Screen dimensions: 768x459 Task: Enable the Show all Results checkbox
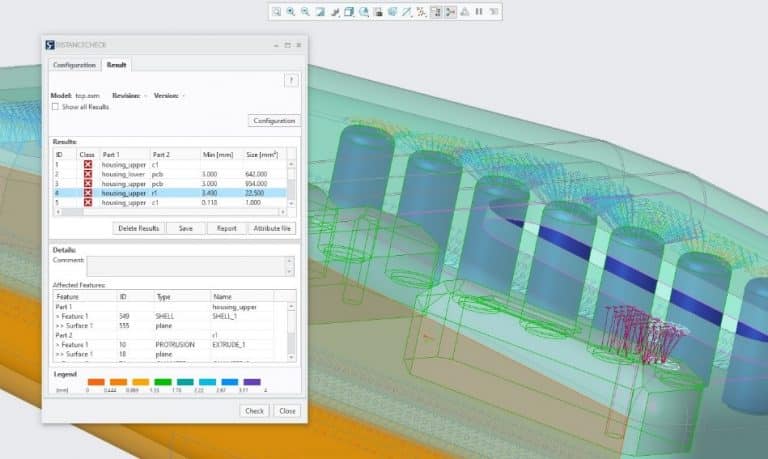(x=55, y=106)
